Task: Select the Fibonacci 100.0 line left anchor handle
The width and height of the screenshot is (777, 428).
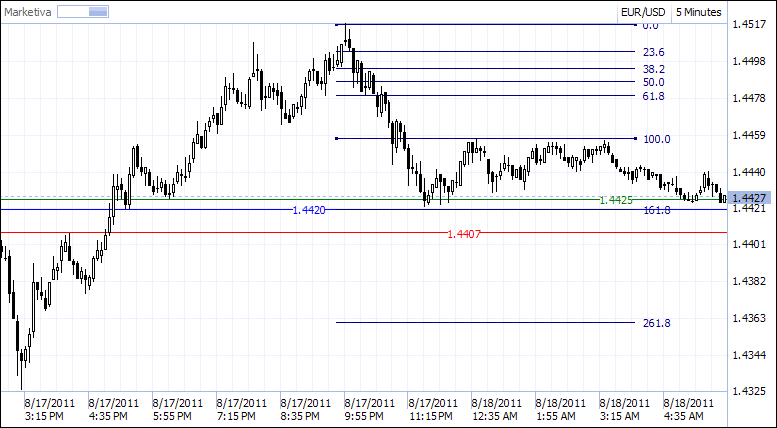Action: pos(337,139)
